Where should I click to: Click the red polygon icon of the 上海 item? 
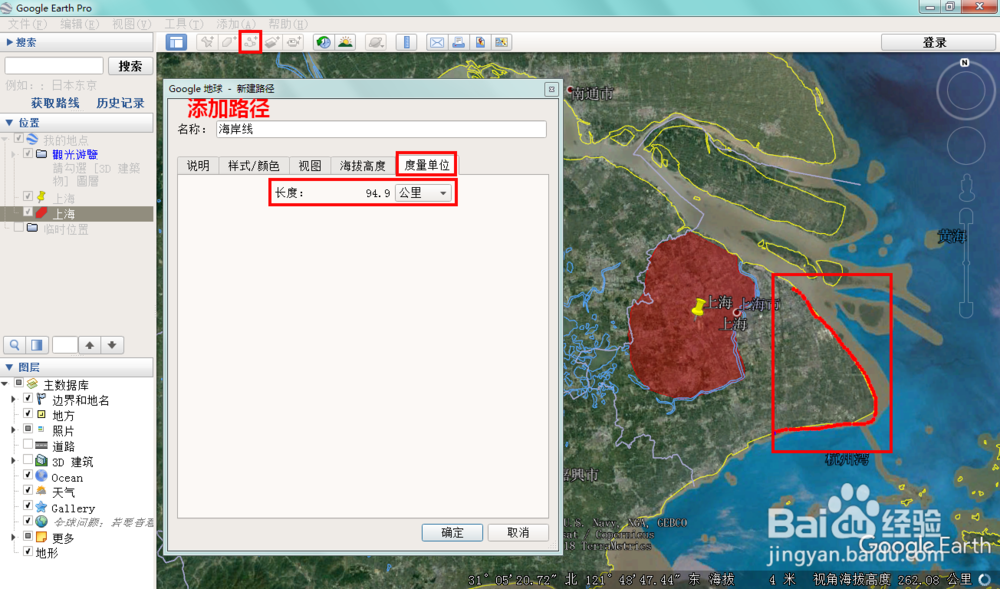coord(41,214)
